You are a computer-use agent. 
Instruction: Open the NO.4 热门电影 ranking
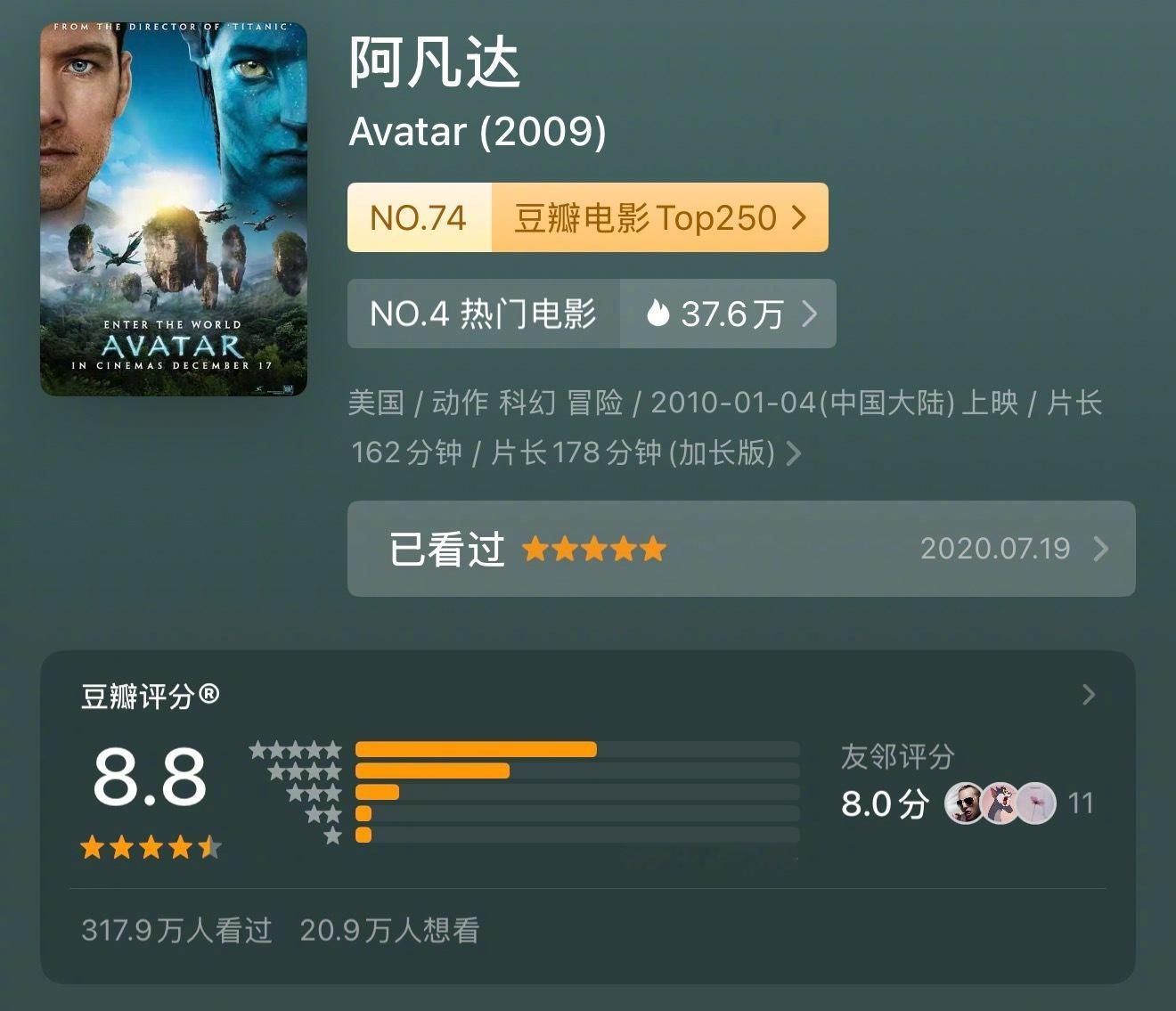pos(484,314)
